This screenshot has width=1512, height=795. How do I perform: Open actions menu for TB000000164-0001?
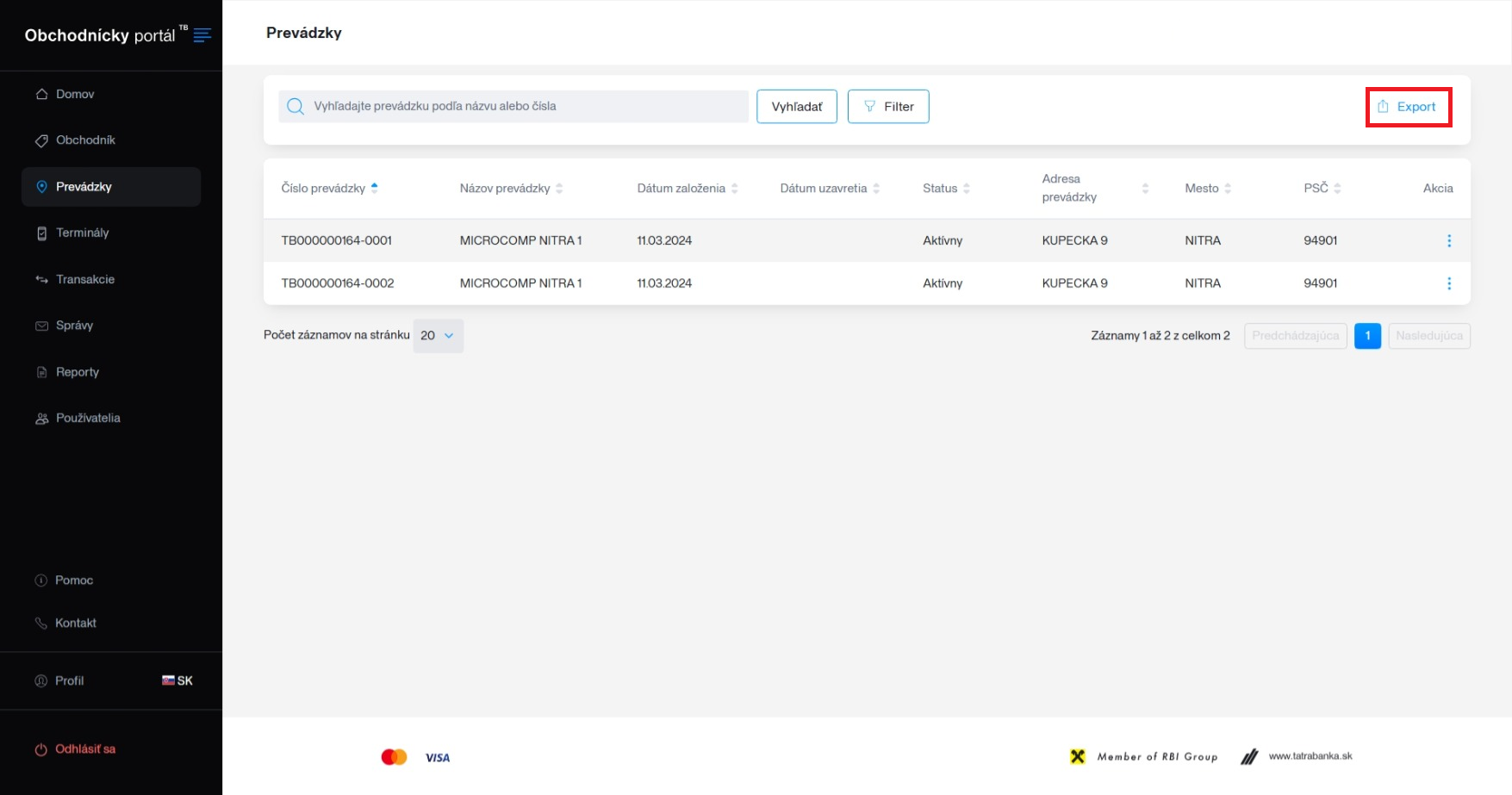(x=1448, y=241)
